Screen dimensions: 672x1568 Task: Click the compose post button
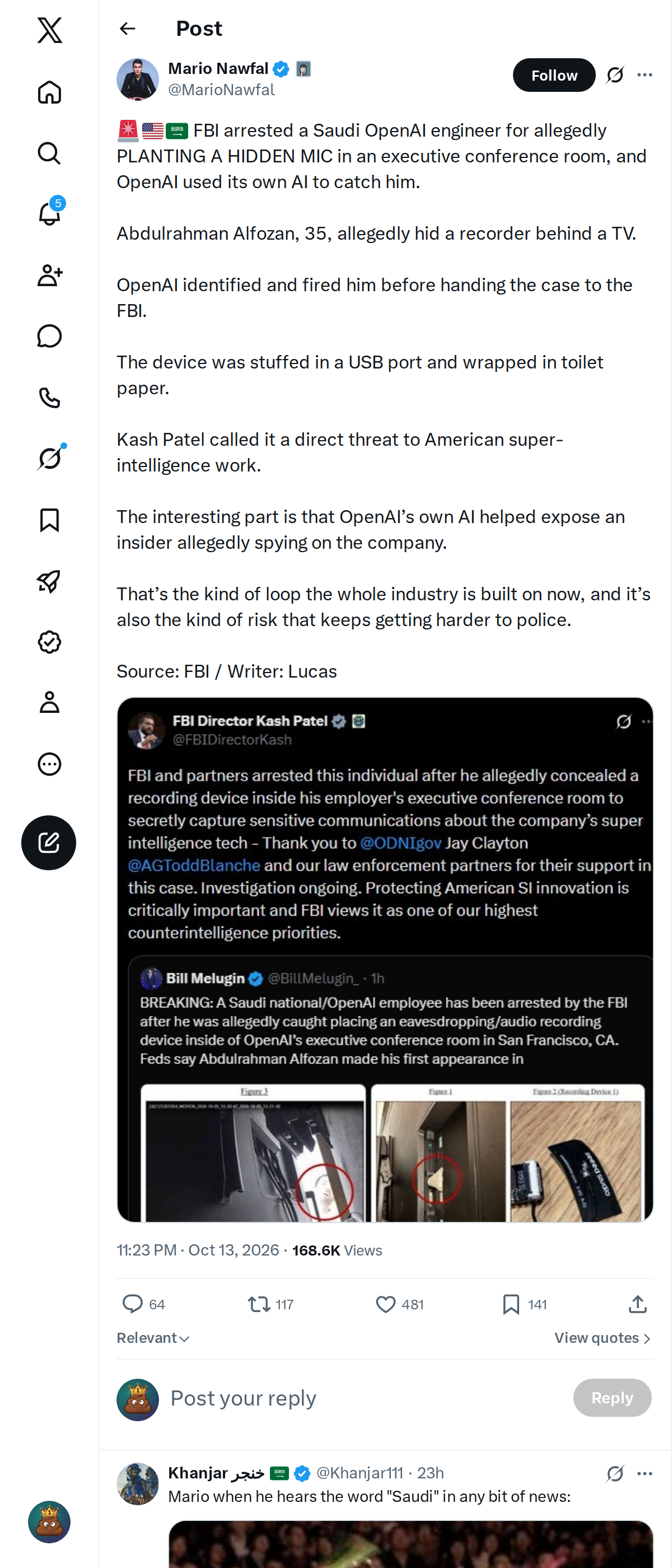49,842
